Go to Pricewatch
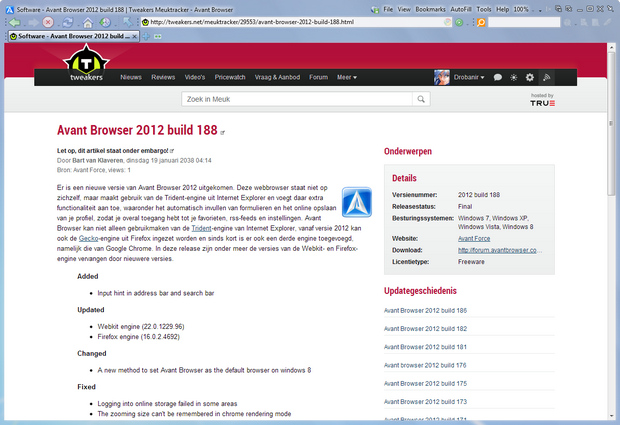Image resolution: width=620 pixels, height=425 pixels. (230, 77)
